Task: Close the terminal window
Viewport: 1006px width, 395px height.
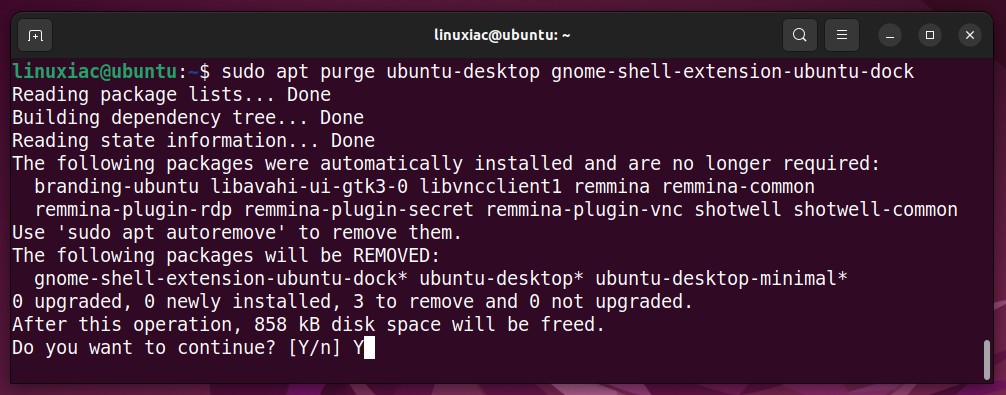Action: pos(970,35)
